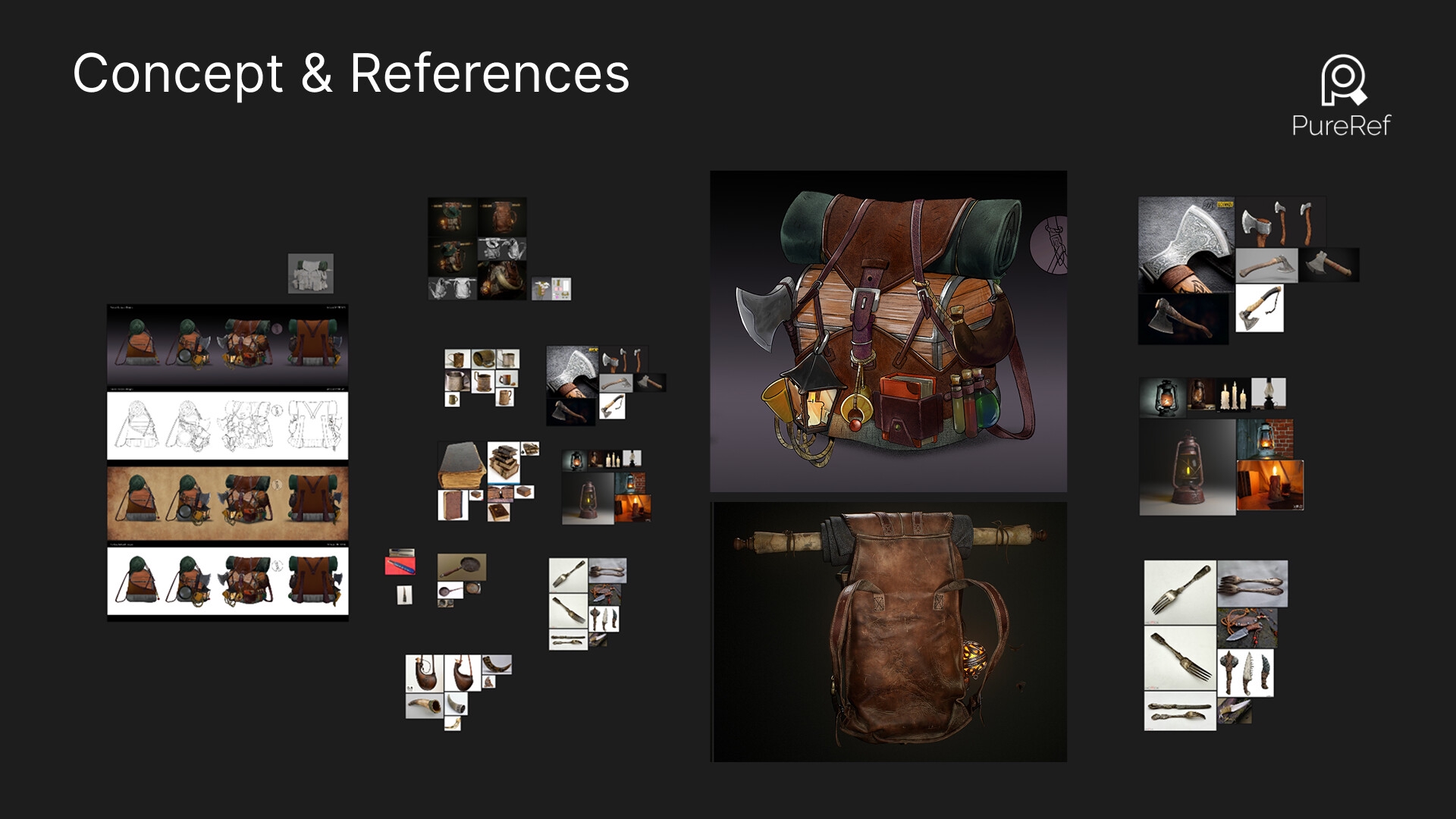Select the white-background hatchet reference image
This screenshot has height=819, width=1456.
(x=1259, y=308)
